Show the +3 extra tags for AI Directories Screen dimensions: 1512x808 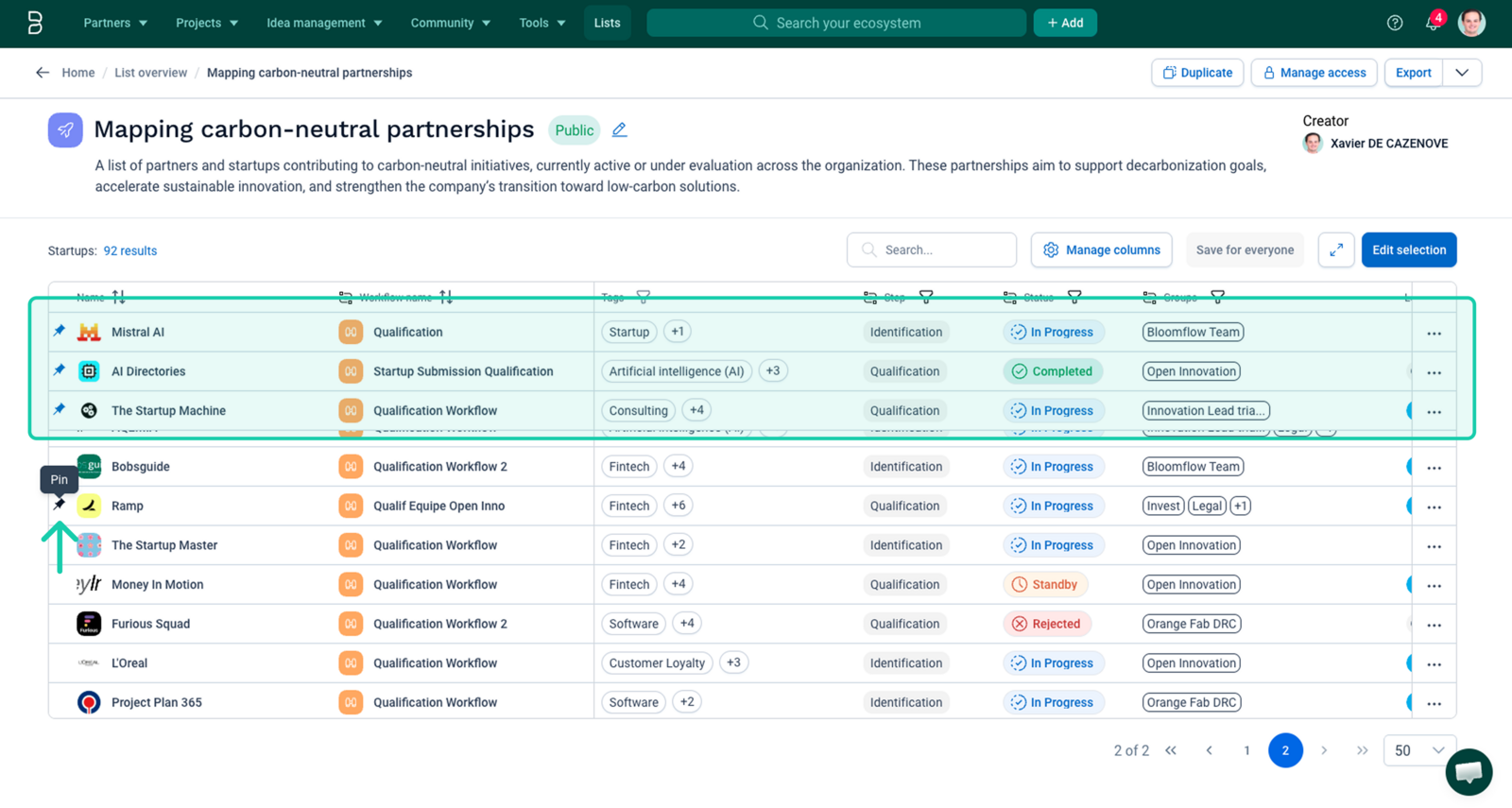click(773, 371)
